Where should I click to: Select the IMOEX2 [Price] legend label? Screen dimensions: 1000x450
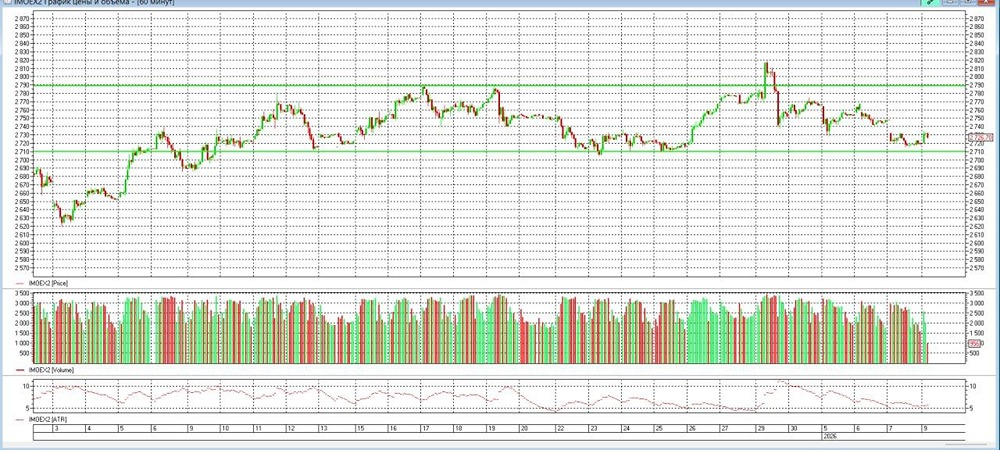pyautogui.click(x=49, y=282)
